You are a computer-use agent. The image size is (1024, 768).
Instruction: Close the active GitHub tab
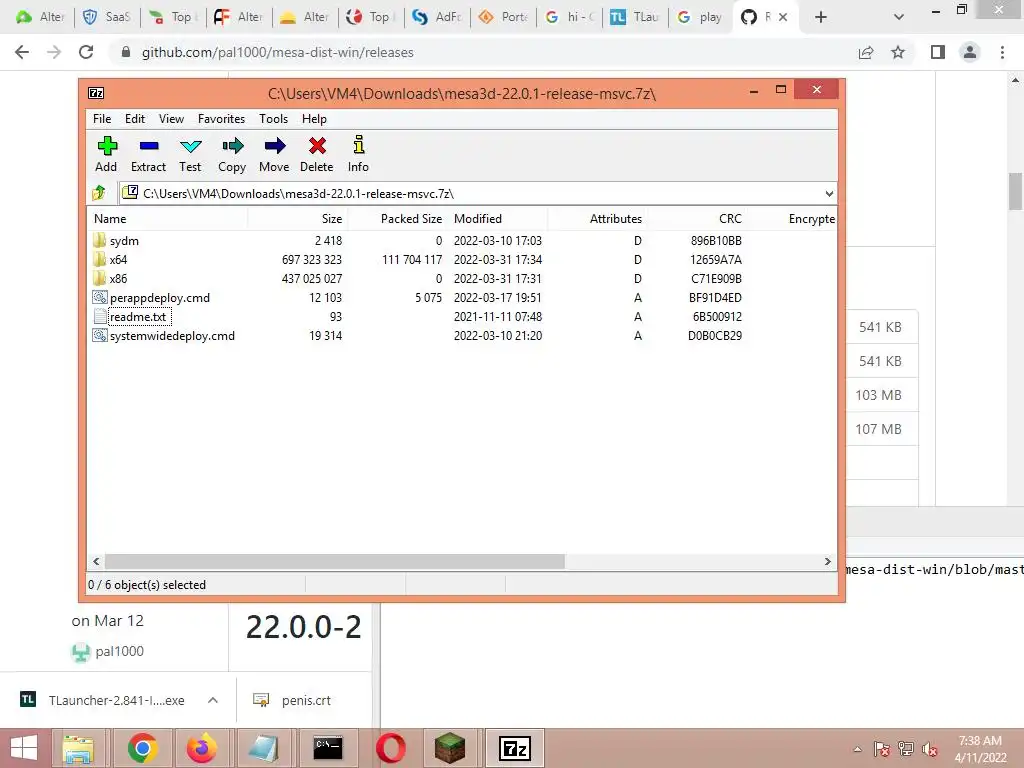783,17
